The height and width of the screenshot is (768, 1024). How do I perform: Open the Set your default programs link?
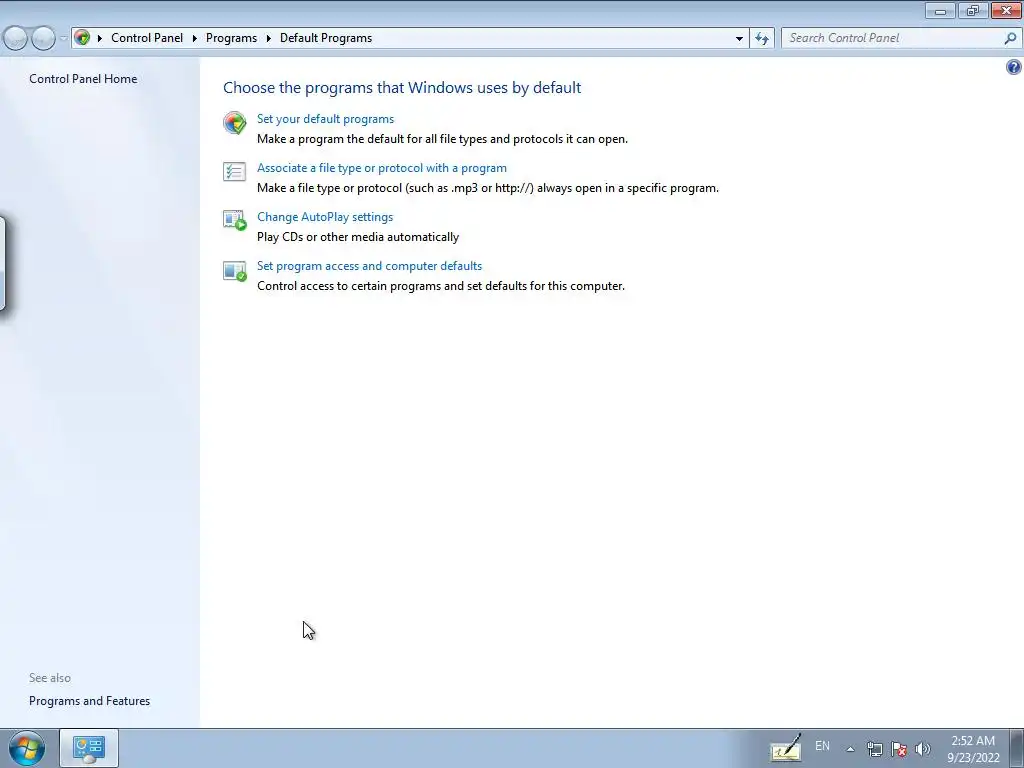[325, 119]
